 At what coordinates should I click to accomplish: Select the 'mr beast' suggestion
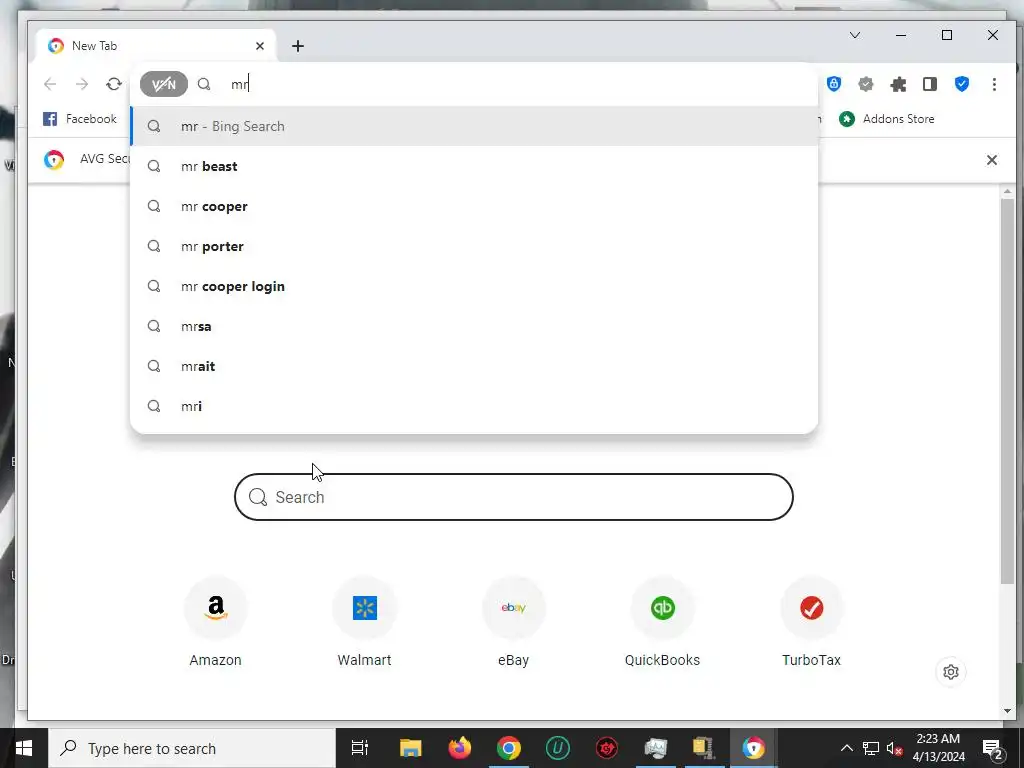coord(474,167)
